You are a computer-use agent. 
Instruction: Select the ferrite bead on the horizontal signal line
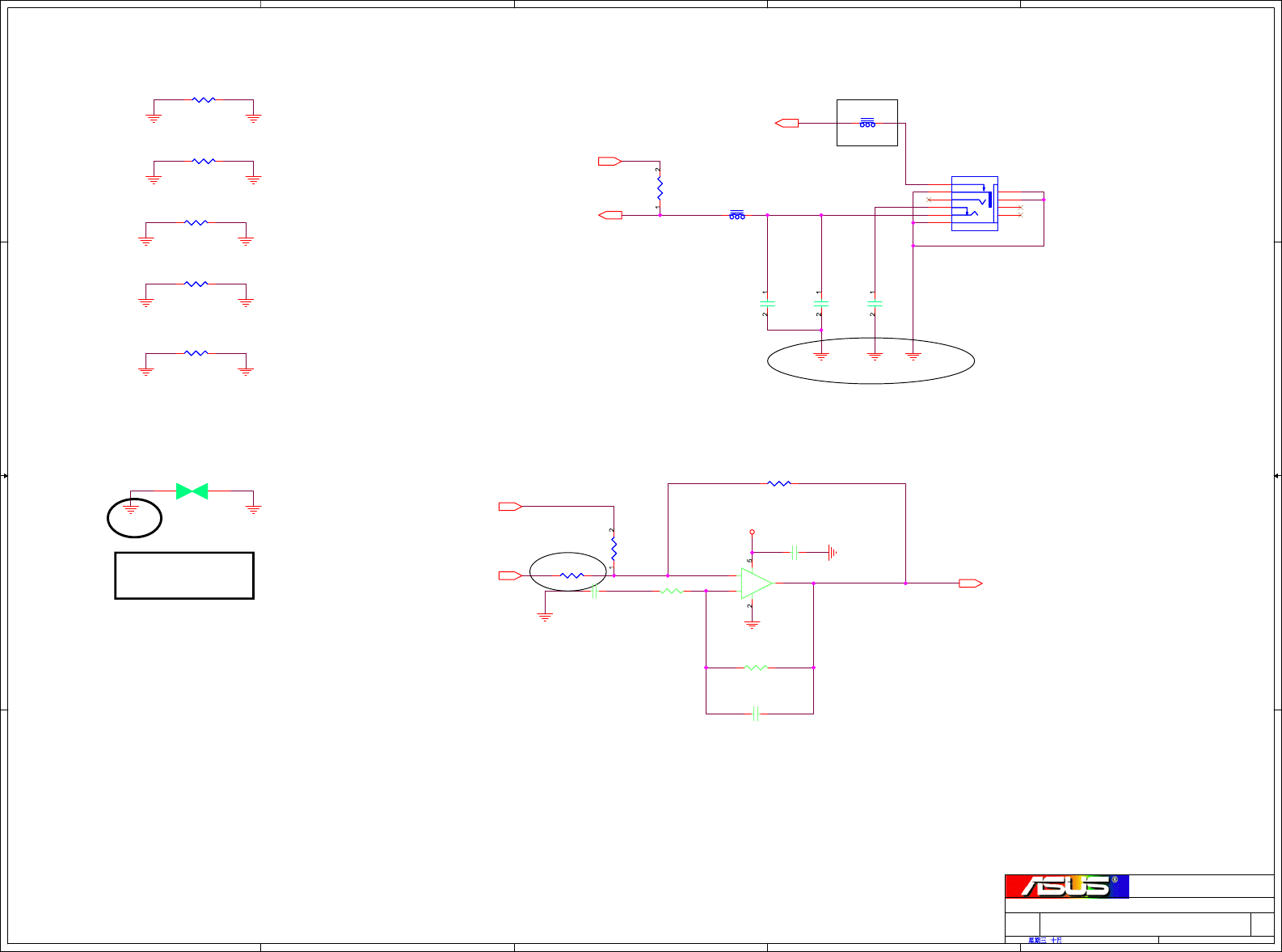pyautogui.click(x=737, y=215)
